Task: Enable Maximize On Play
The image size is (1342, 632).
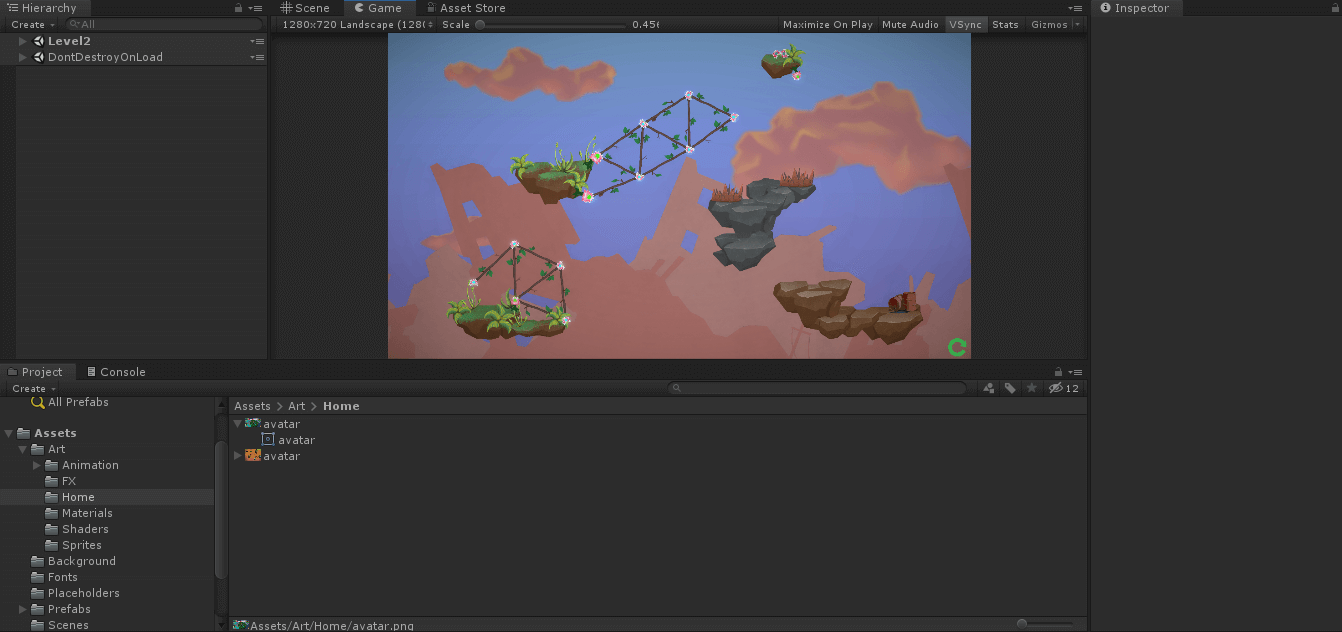Action: (x=827, y=24)
